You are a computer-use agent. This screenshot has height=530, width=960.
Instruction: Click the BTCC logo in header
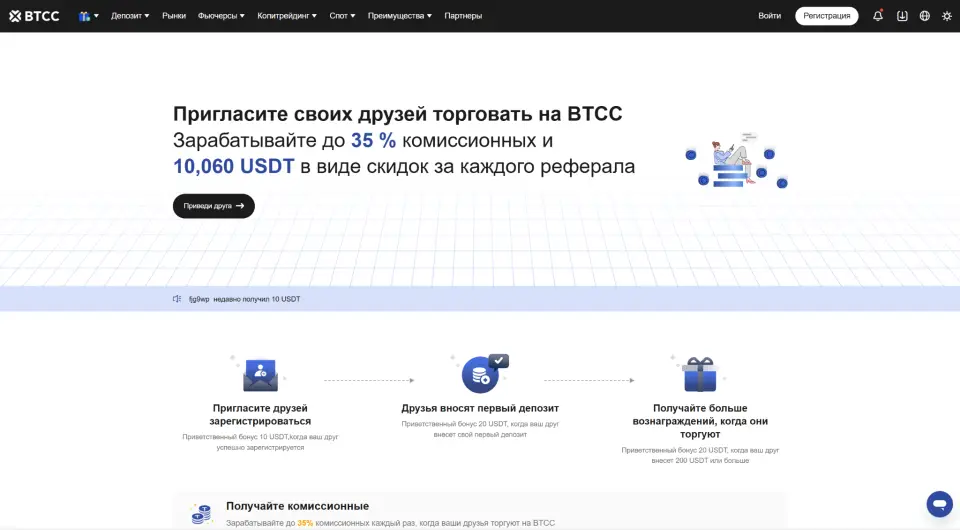[34, 16]
